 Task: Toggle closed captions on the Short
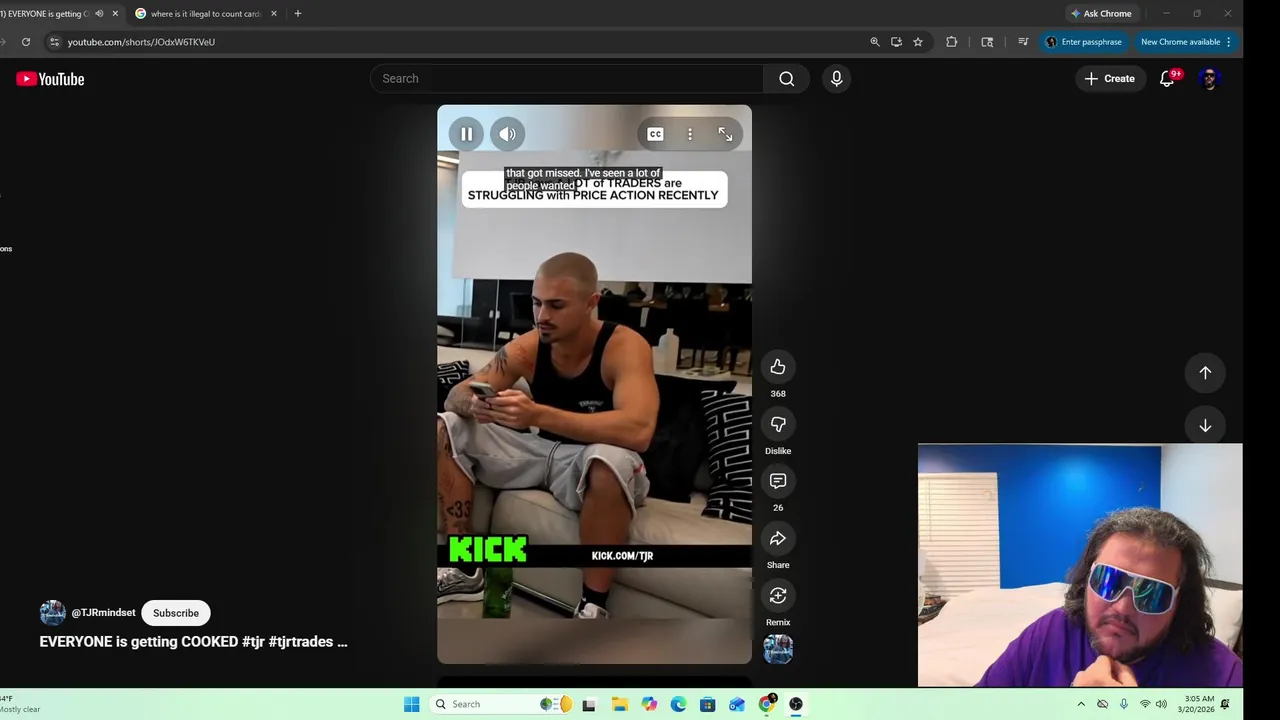(x=655, y=134)
